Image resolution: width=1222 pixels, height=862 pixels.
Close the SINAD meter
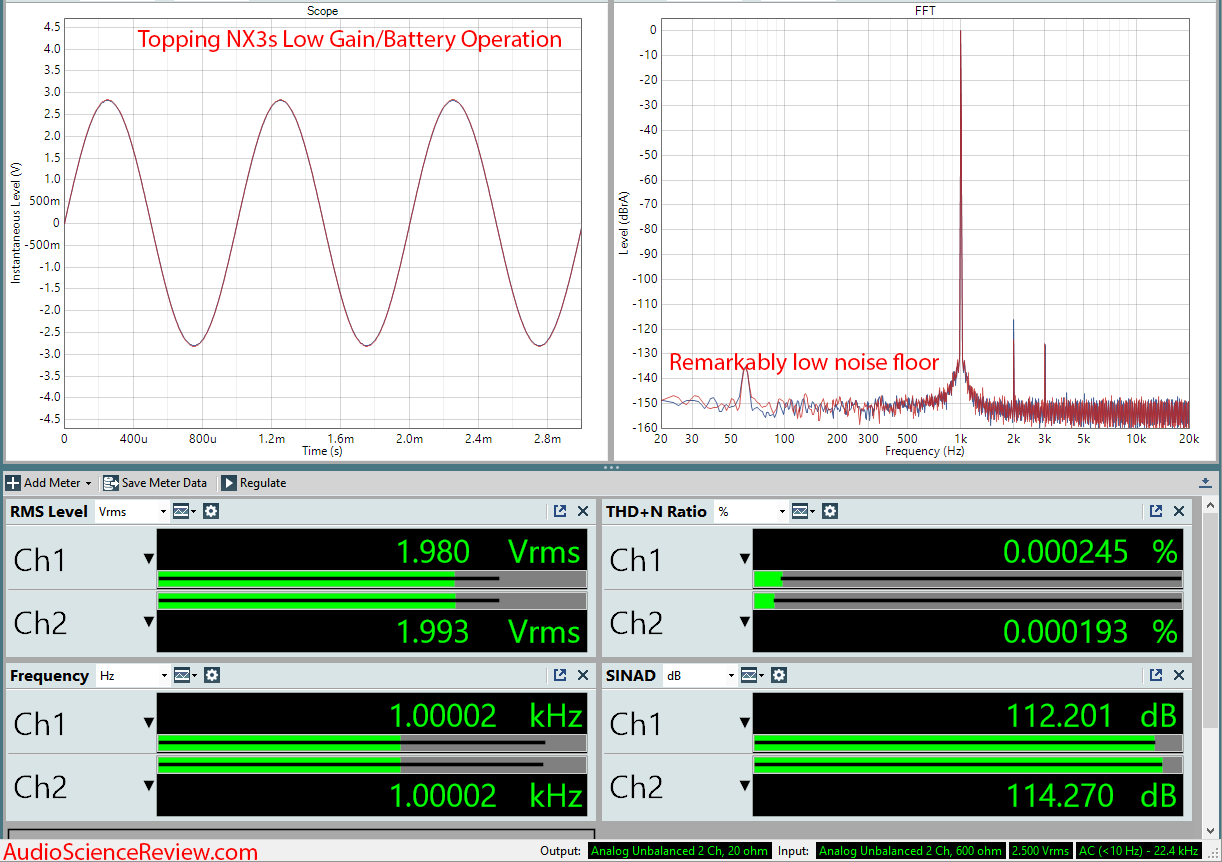pyautogui.click(x=1179, y=675)
